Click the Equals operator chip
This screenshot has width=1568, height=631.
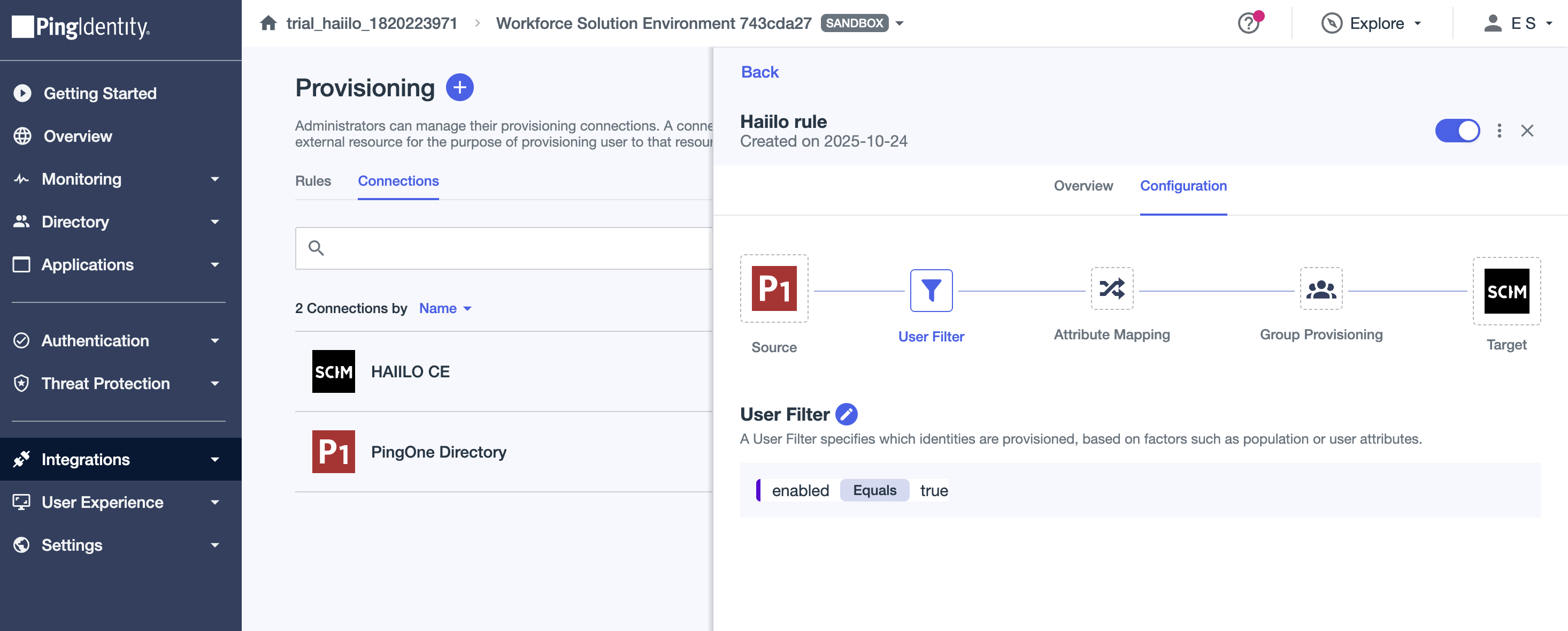click(x=874, y=490)
